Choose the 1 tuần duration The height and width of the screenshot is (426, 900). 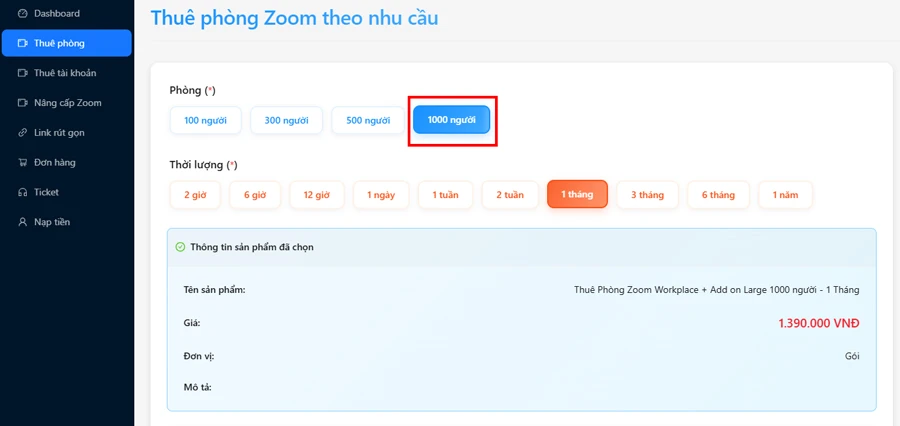[445, 195]
